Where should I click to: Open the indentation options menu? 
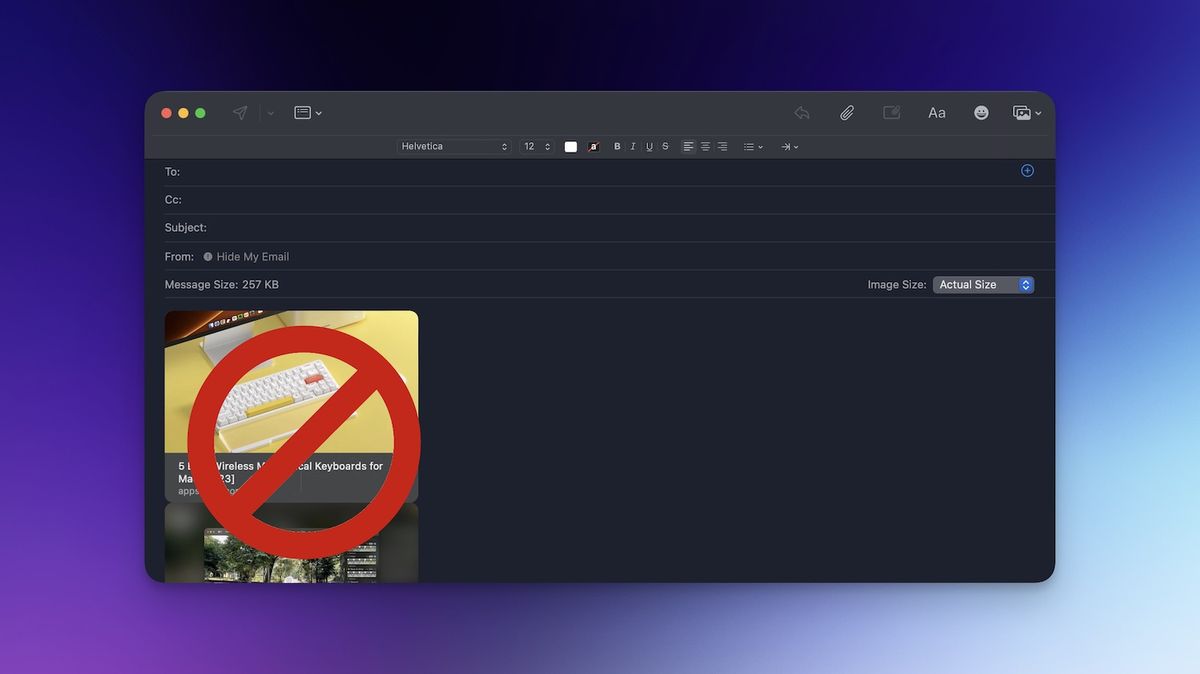[789, 147]
